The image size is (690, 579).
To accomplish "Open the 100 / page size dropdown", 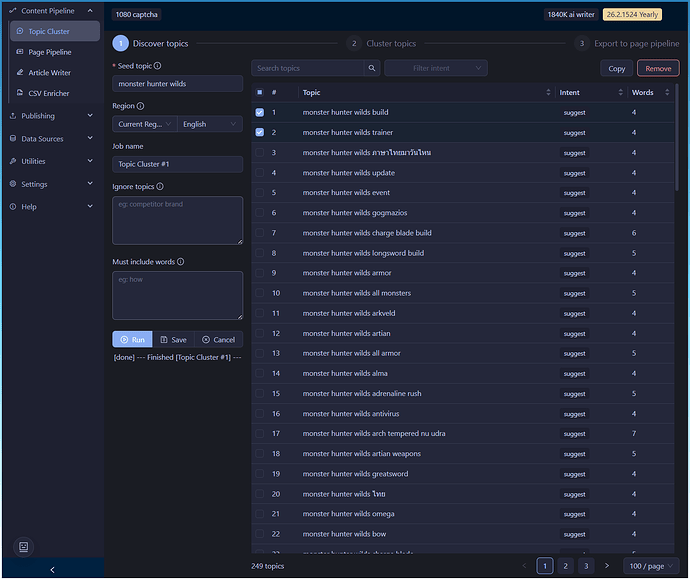I will coord(650,566).
